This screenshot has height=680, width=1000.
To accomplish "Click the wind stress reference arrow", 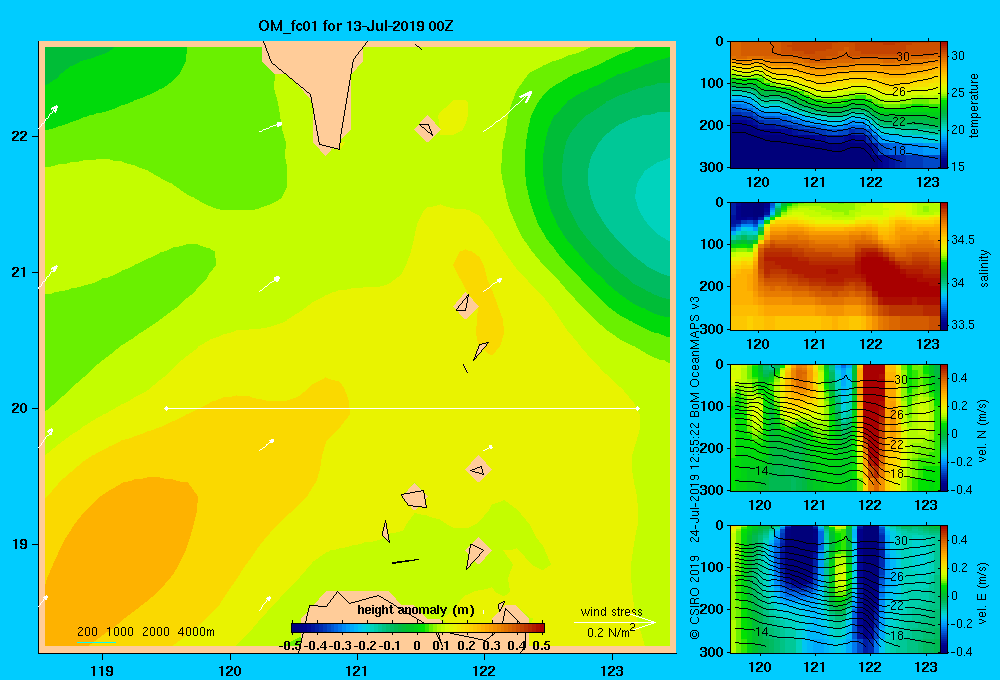I will (x=615, y=622).
